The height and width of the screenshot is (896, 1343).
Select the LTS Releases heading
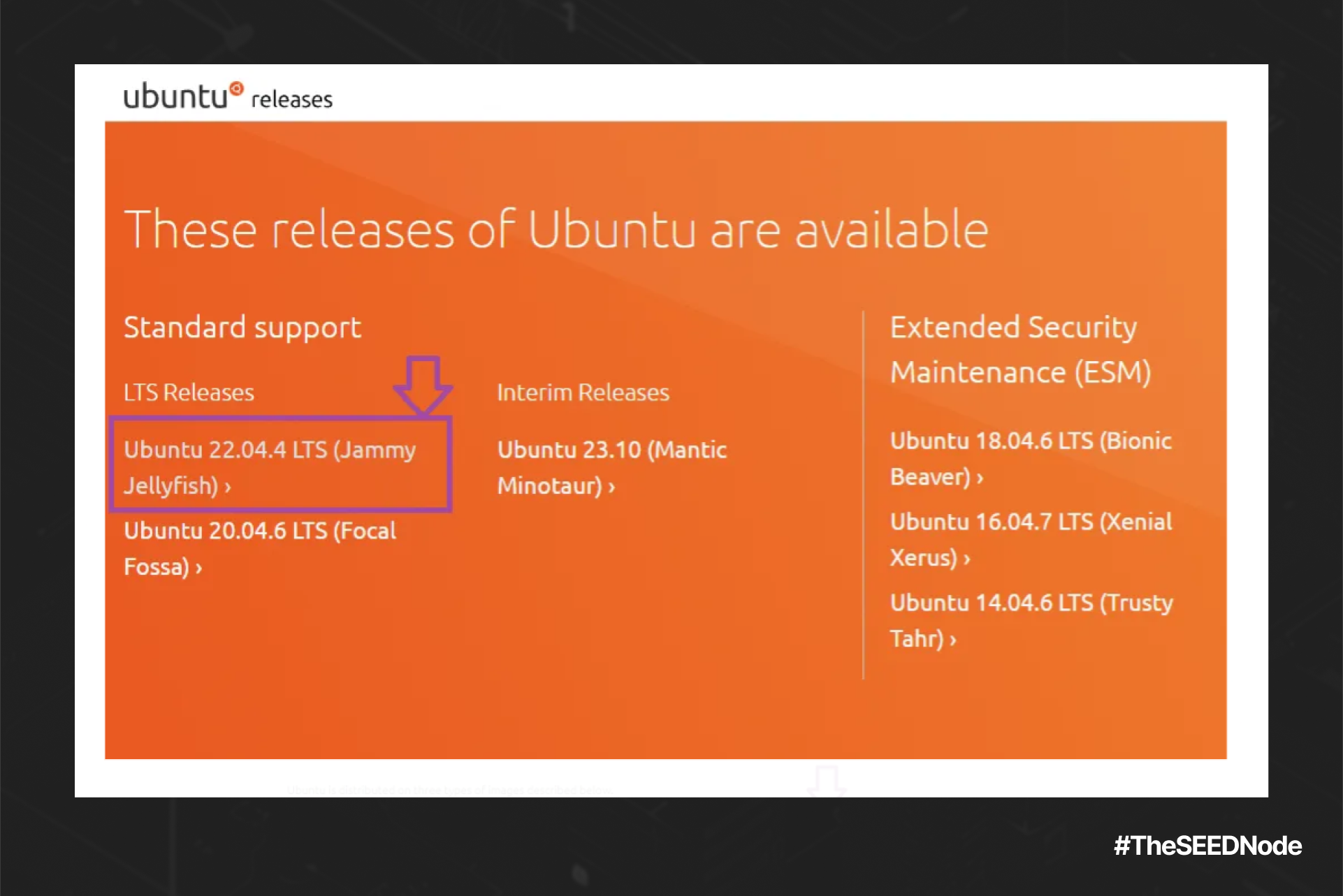pos(189,392)
